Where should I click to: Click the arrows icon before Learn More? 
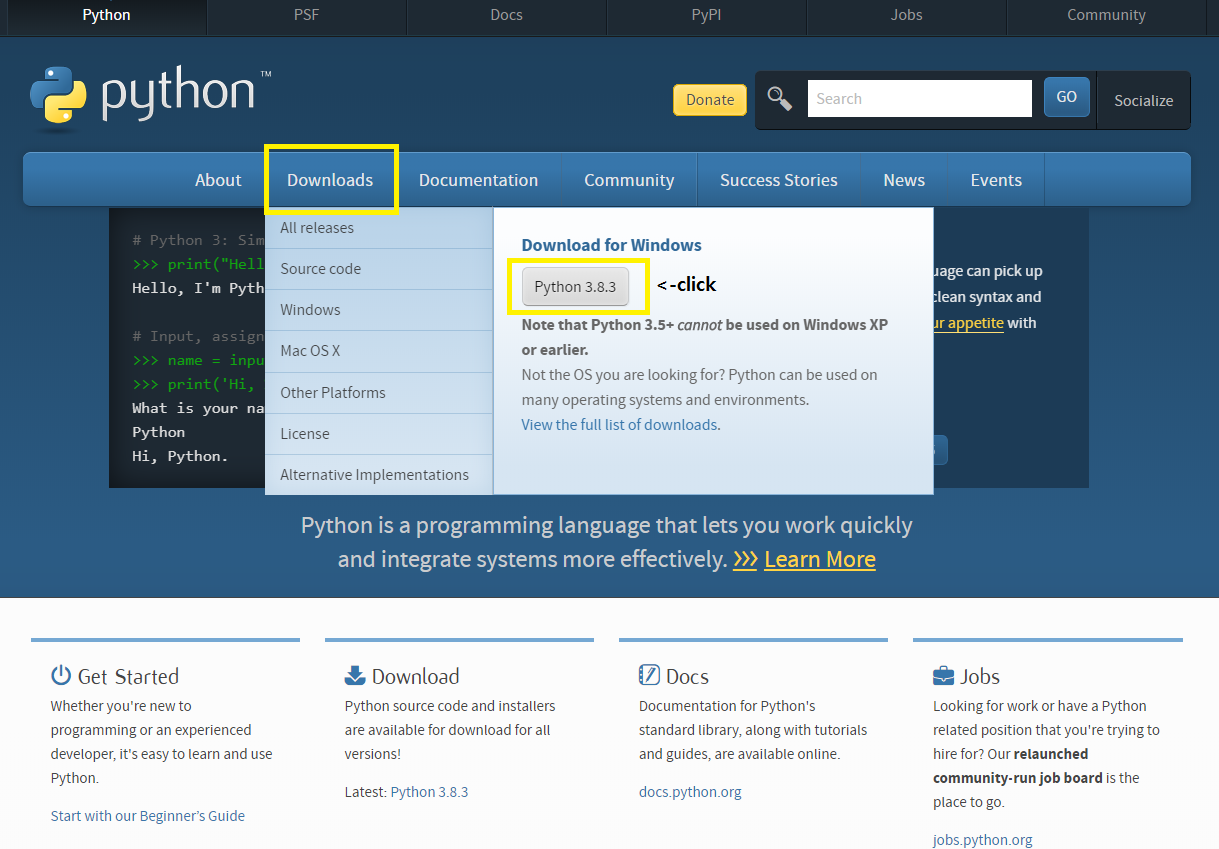click(745, 559)
